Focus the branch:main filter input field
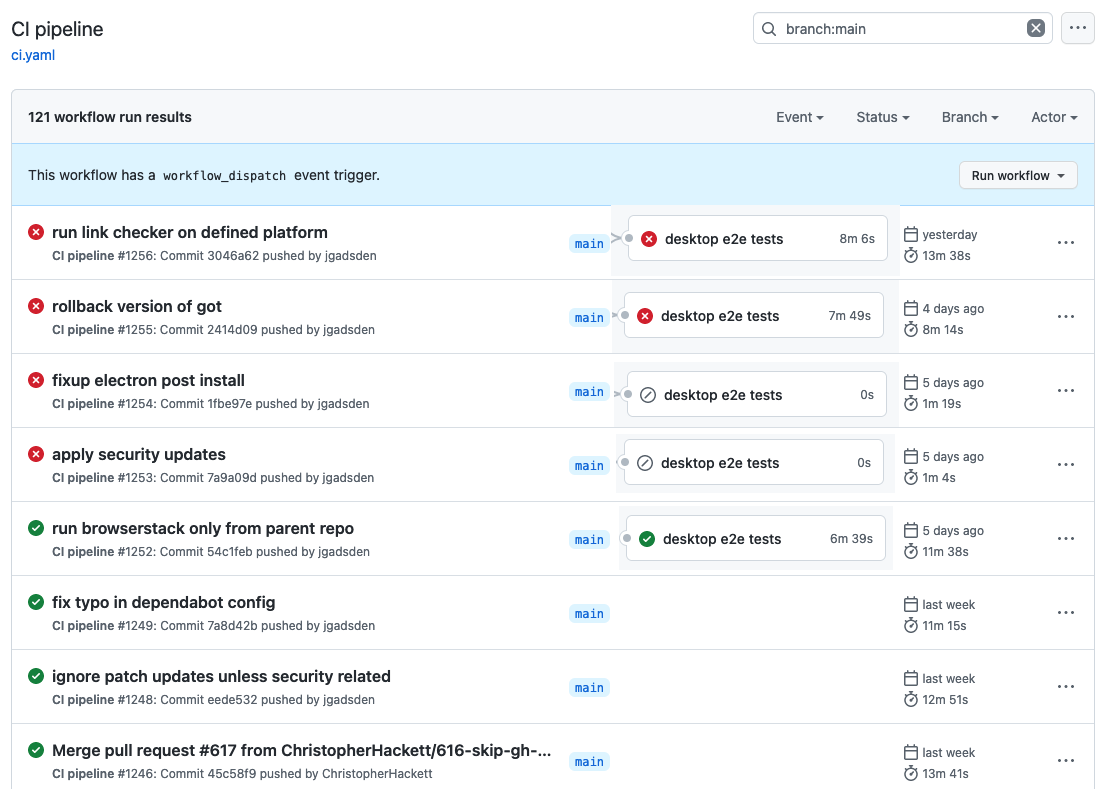 pos(902,28)
